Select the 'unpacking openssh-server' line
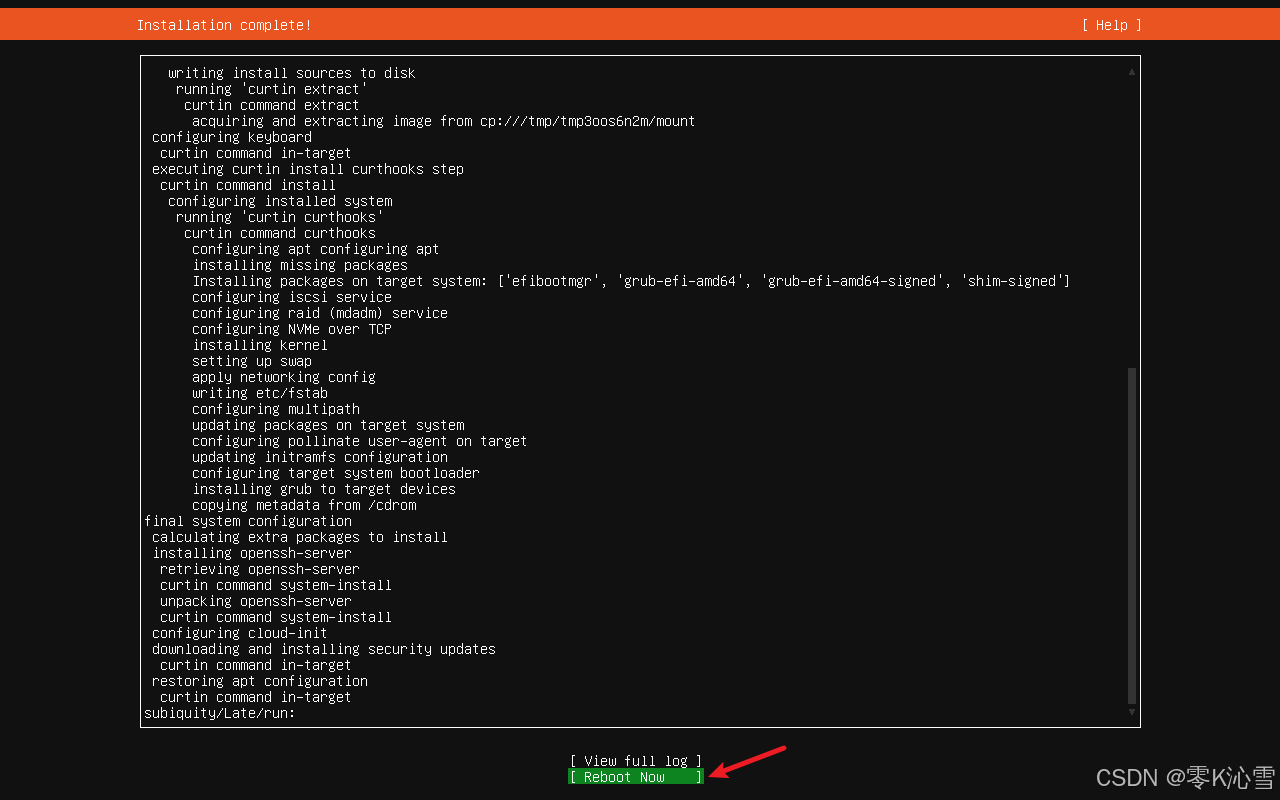This screenshot has width=1280, height=800. pyautogui.click(x=256, y=601)
